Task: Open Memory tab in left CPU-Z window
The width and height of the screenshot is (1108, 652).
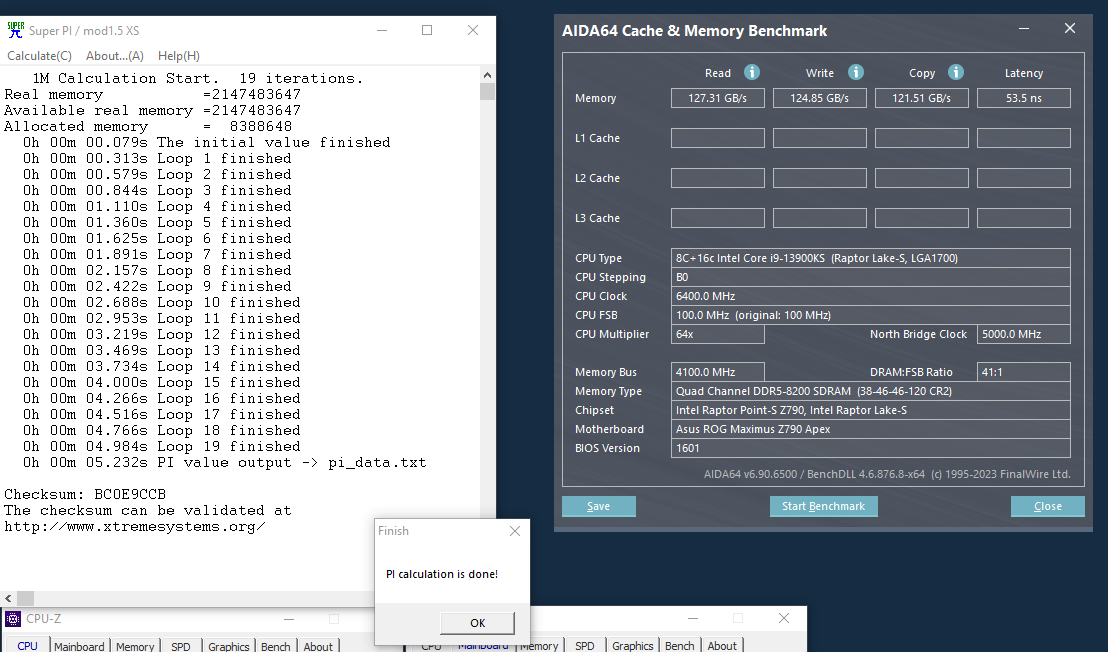Action: pos(135,646)
